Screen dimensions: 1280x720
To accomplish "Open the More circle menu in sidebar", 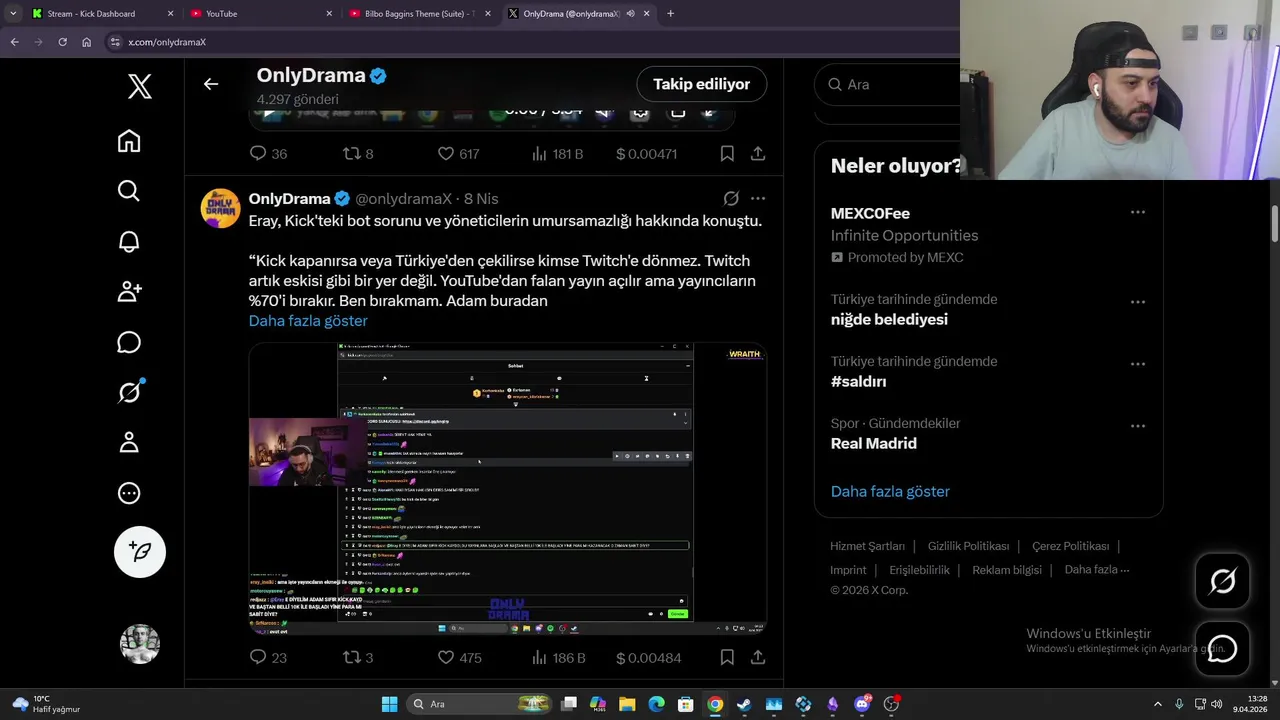I will [x=129, y=493].
